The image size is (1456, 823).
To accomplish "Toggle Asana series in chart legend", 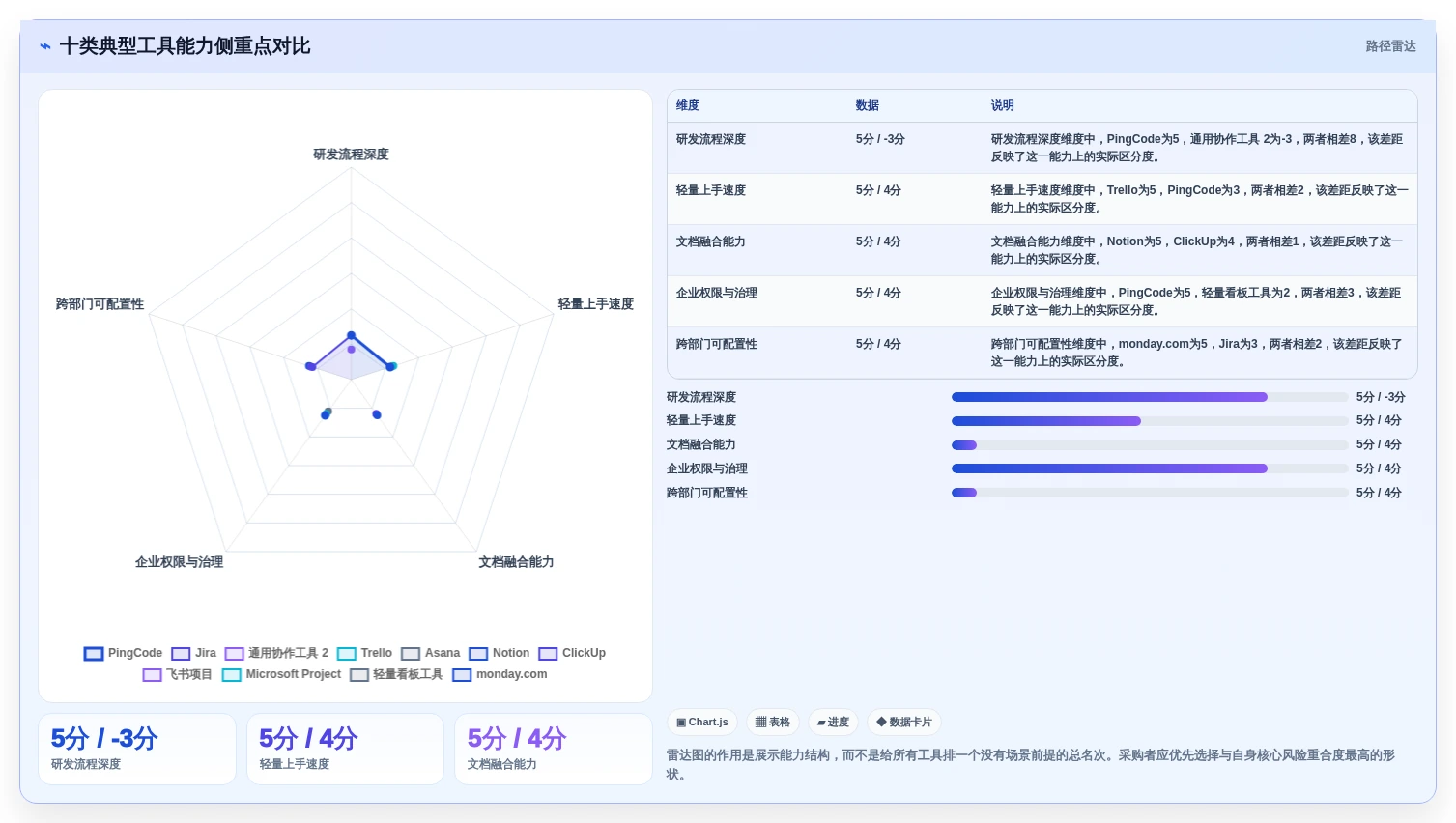I will coord(430,653).
